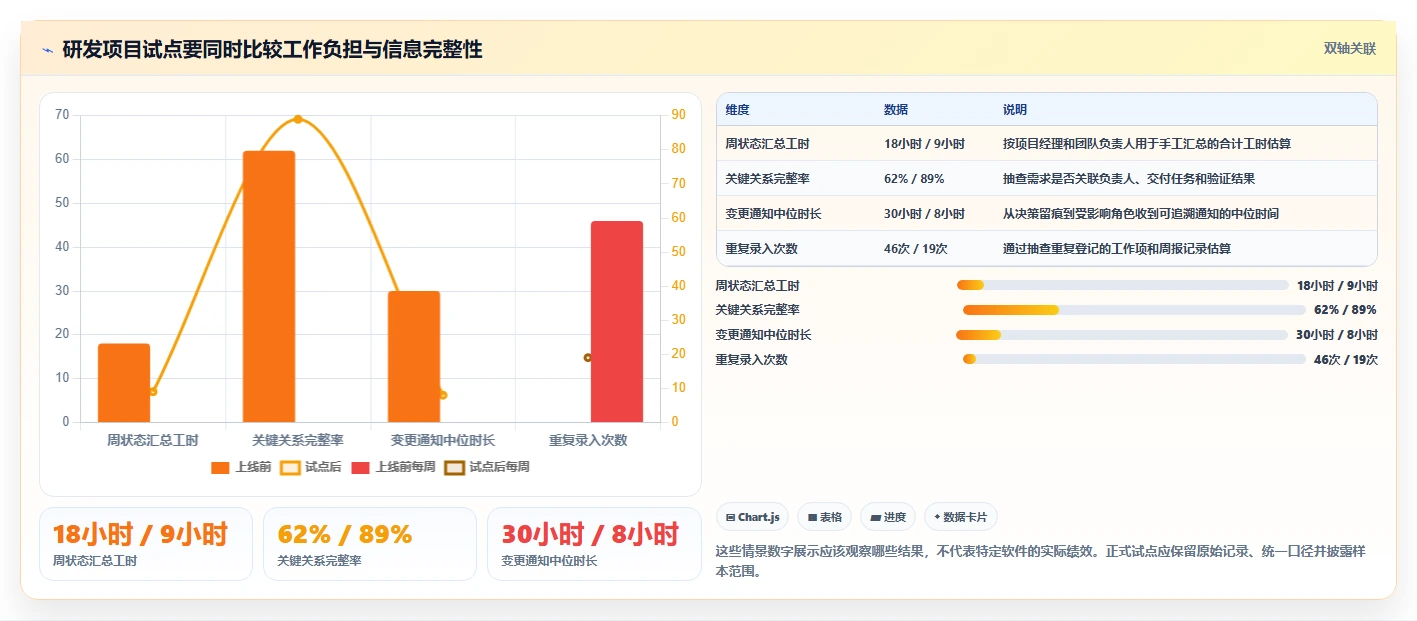
Task: Click the 关键关系完整率 progress bar
Action: [1134, 310]
